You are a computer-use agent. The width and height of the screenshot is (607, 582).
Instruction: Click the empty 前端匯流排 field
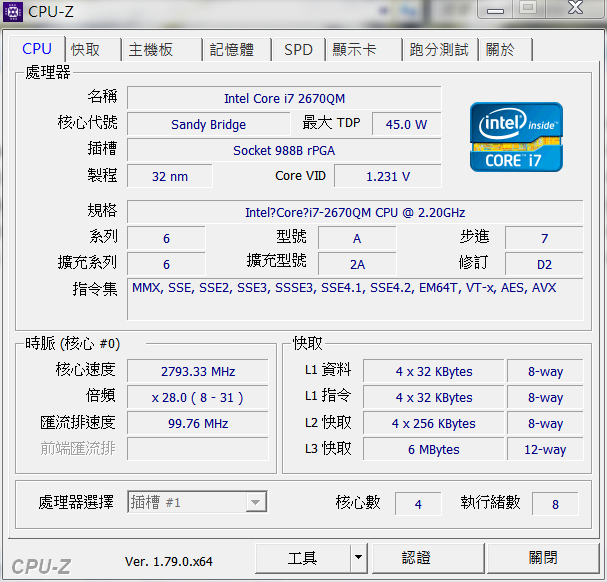198,449
